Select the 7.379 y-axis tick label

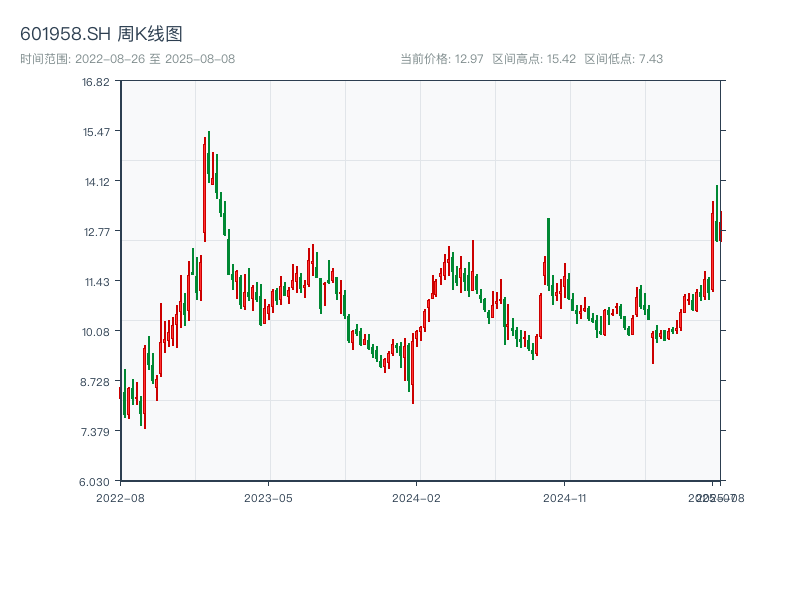coord(96,432)
